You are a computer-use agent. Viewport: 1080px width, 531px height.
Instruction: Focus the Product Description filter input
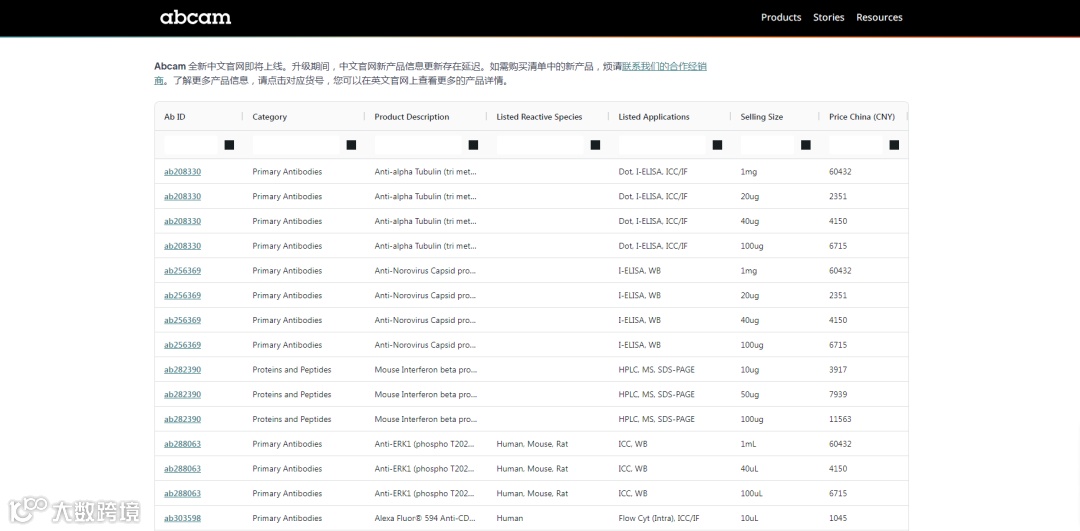point(418,145)
